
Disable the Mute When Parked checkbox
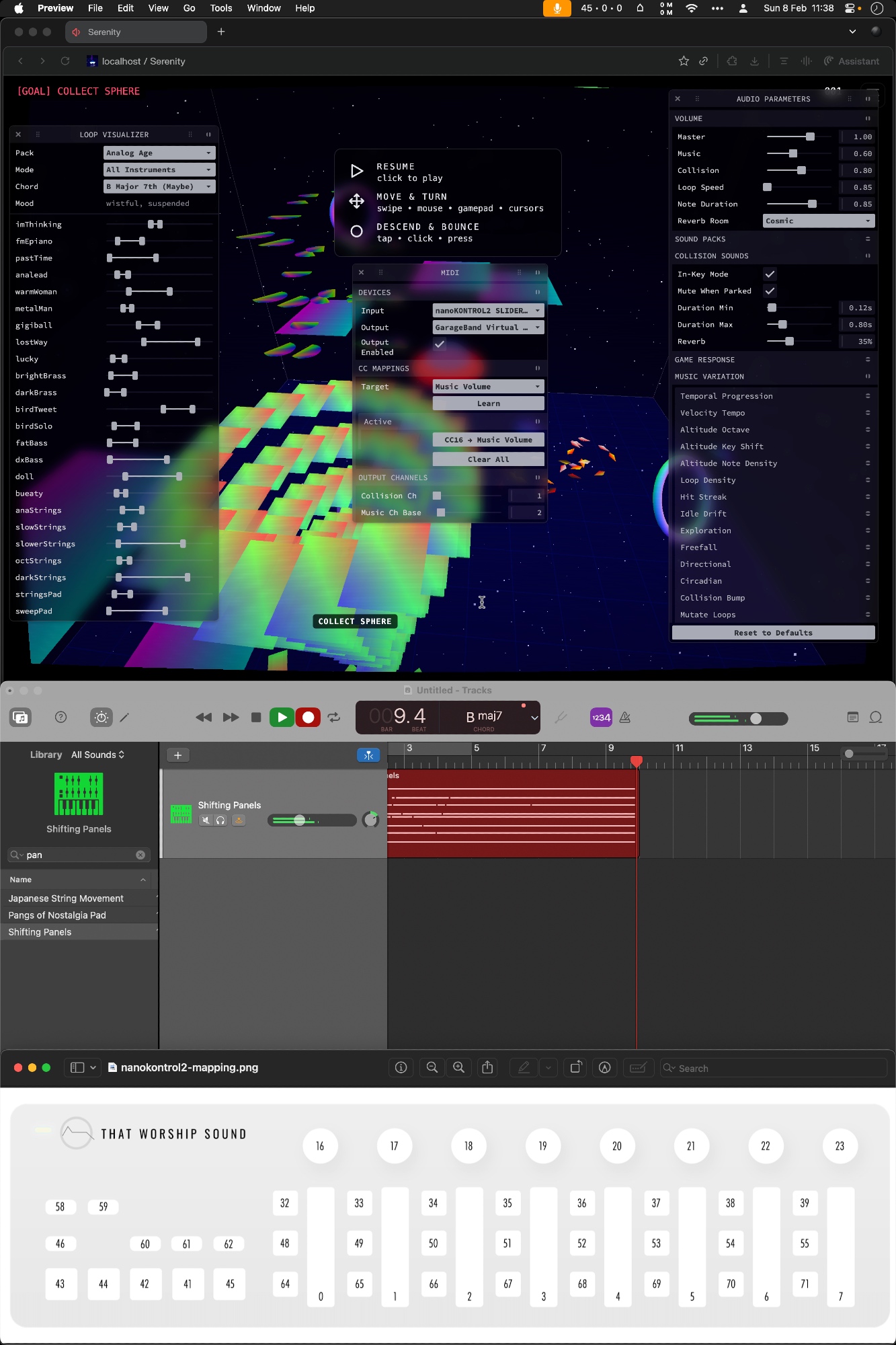(770, 291)
